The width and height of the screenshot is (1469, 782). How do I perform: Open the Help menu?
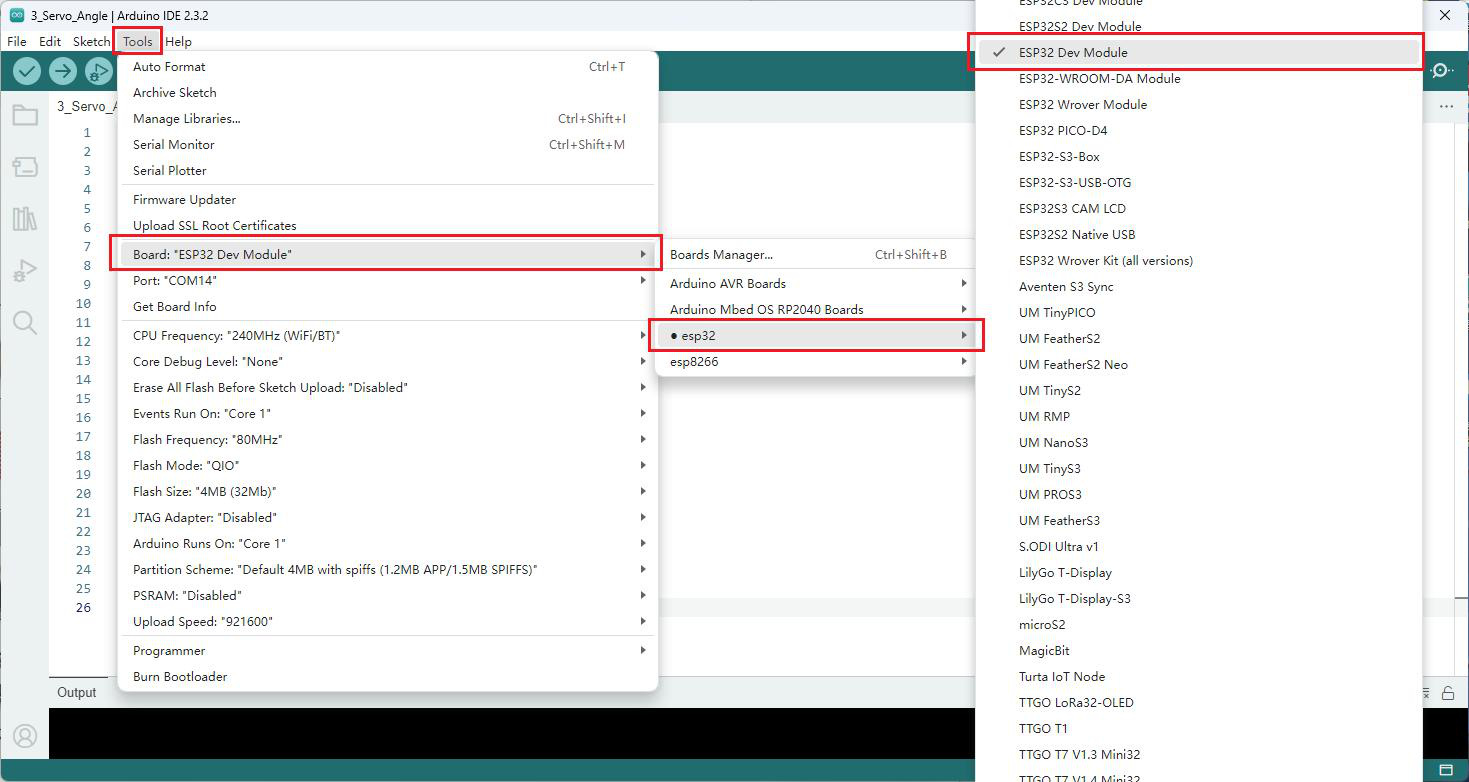179,42
